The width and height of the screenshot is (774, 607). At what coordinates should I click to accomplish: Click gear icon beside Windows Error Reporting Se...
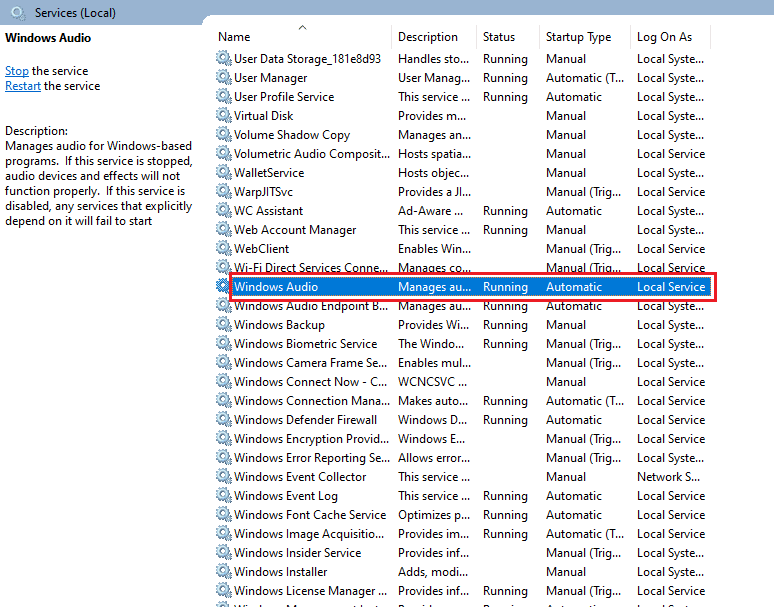pos(224,457)
